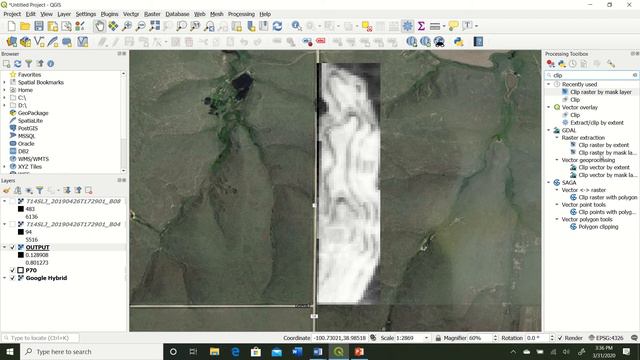640x360 pixels.
Task: Click the black swatch next to 0.128908
Action: [21, 255]
